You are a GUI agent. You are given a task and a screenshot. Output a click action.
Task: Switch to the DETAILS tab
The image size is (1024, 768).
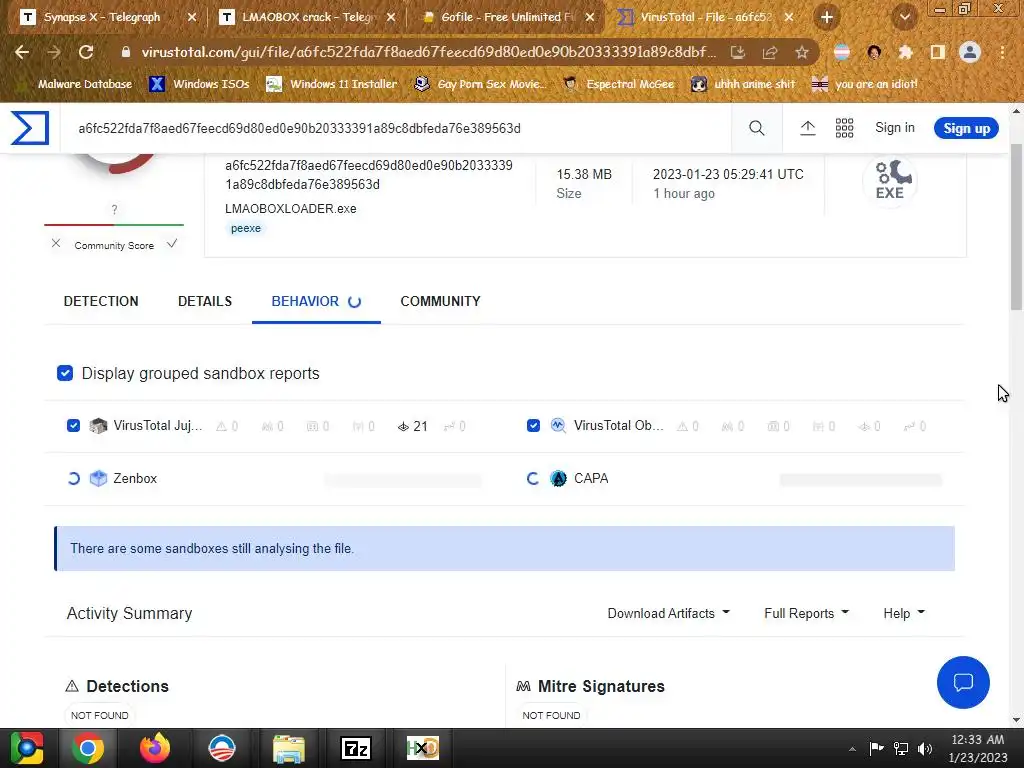[x=205, y=301]
